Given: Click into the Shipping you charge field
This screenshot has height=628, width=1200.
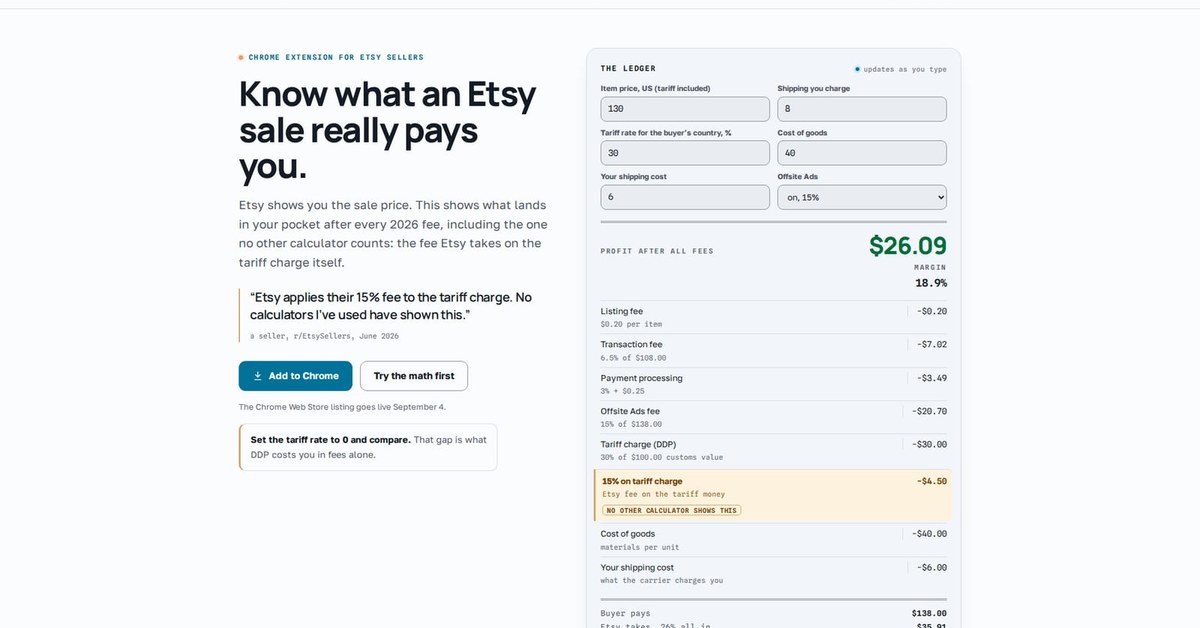Looking at the screenshot, I should coord(862,109).
